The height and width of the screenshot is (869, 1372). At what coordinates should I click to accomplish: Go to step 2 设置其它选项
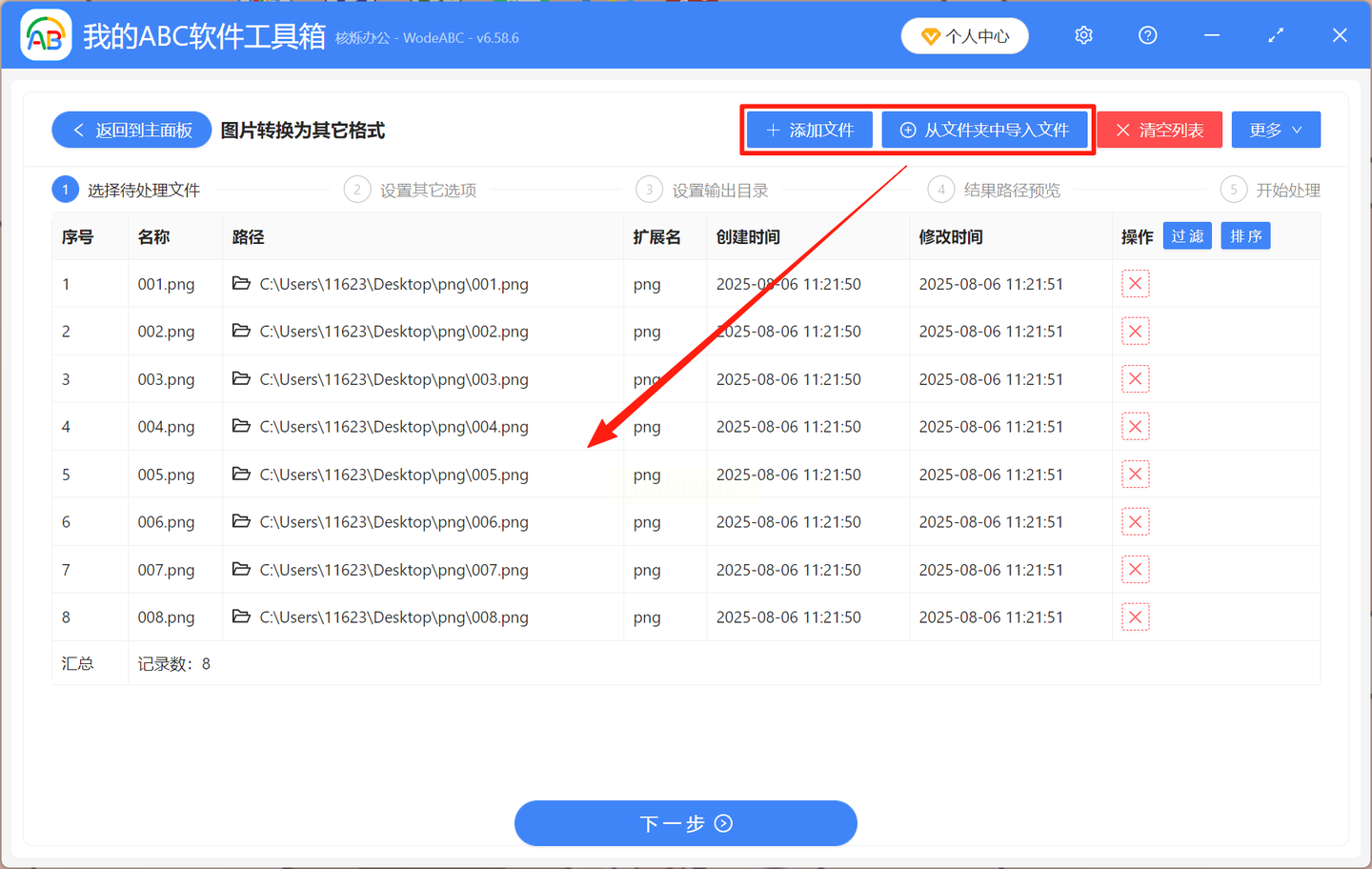pos(410,190)
